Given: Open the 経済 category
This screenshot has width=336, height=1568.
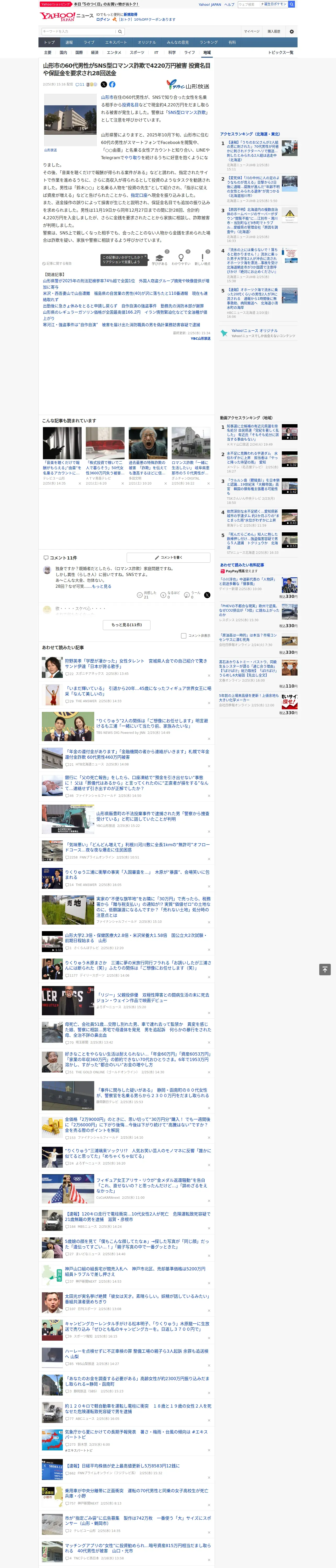Looking at the screenshot, I should [x=94, y=52].
